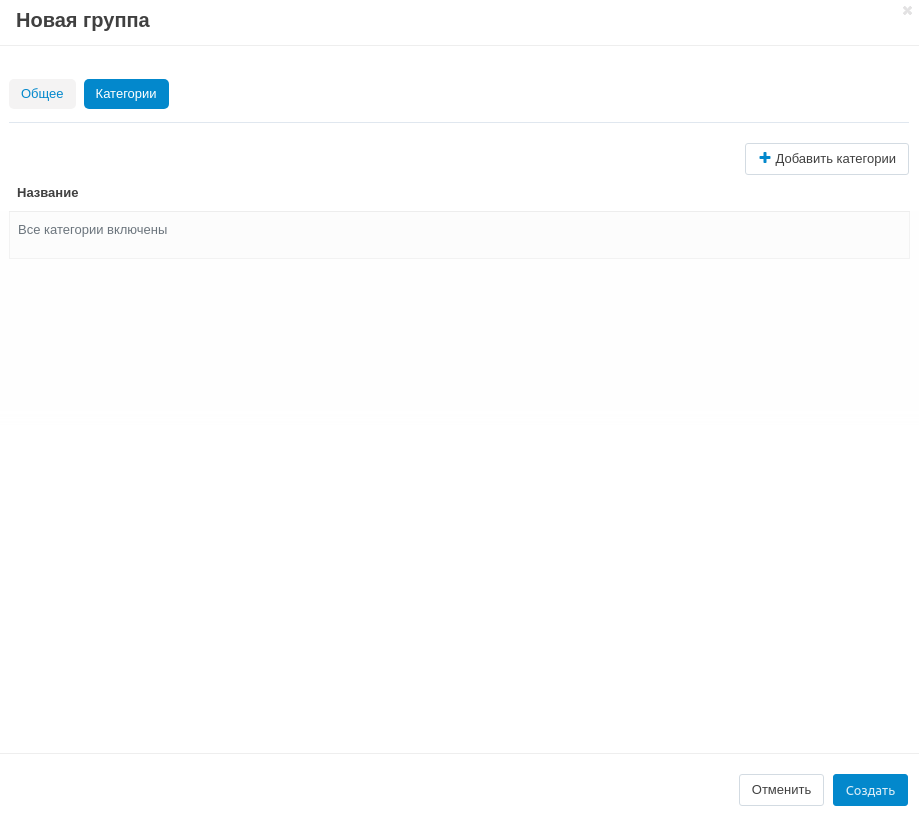The height and width of the screenshot is (822, 919).
Task: Choose the white Отменить button
Action: click(781, 790)
